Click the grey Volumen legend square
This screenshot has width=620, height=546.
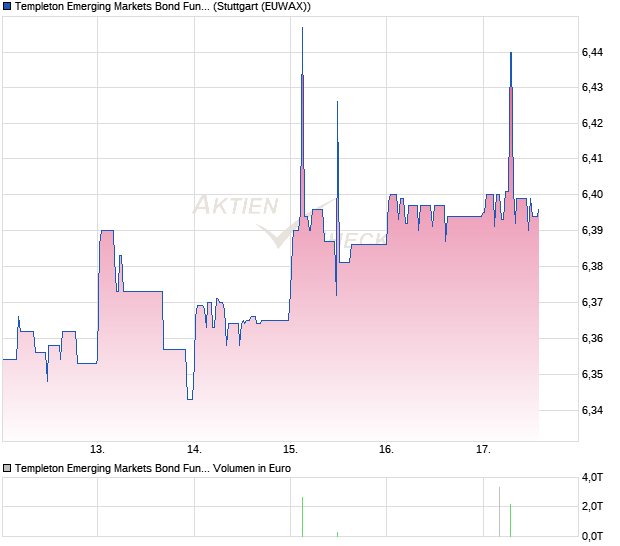(x=8, y=468)
